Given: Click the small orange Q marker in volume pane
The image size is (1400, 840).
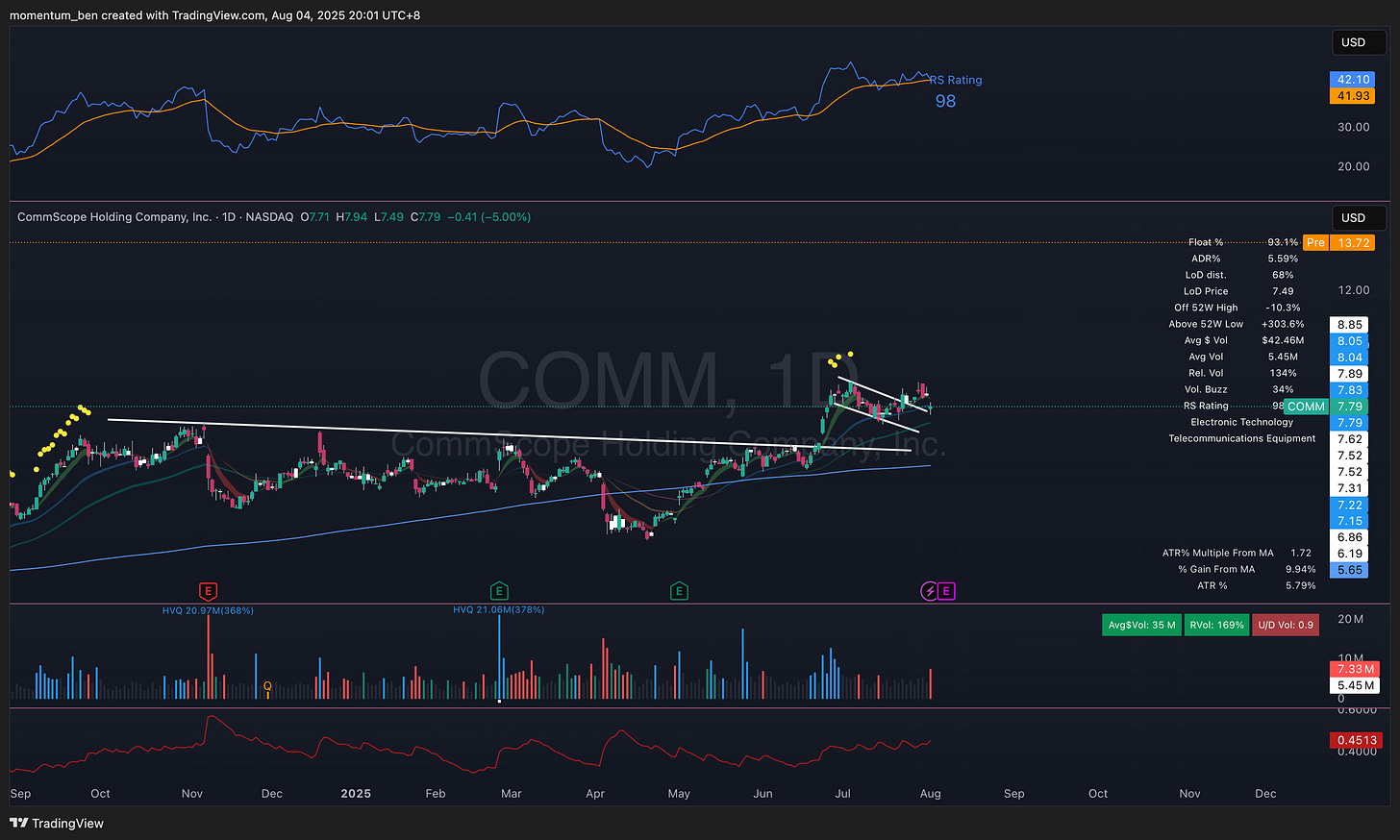Looking at the screenshot, I should (x=267, y=686).
